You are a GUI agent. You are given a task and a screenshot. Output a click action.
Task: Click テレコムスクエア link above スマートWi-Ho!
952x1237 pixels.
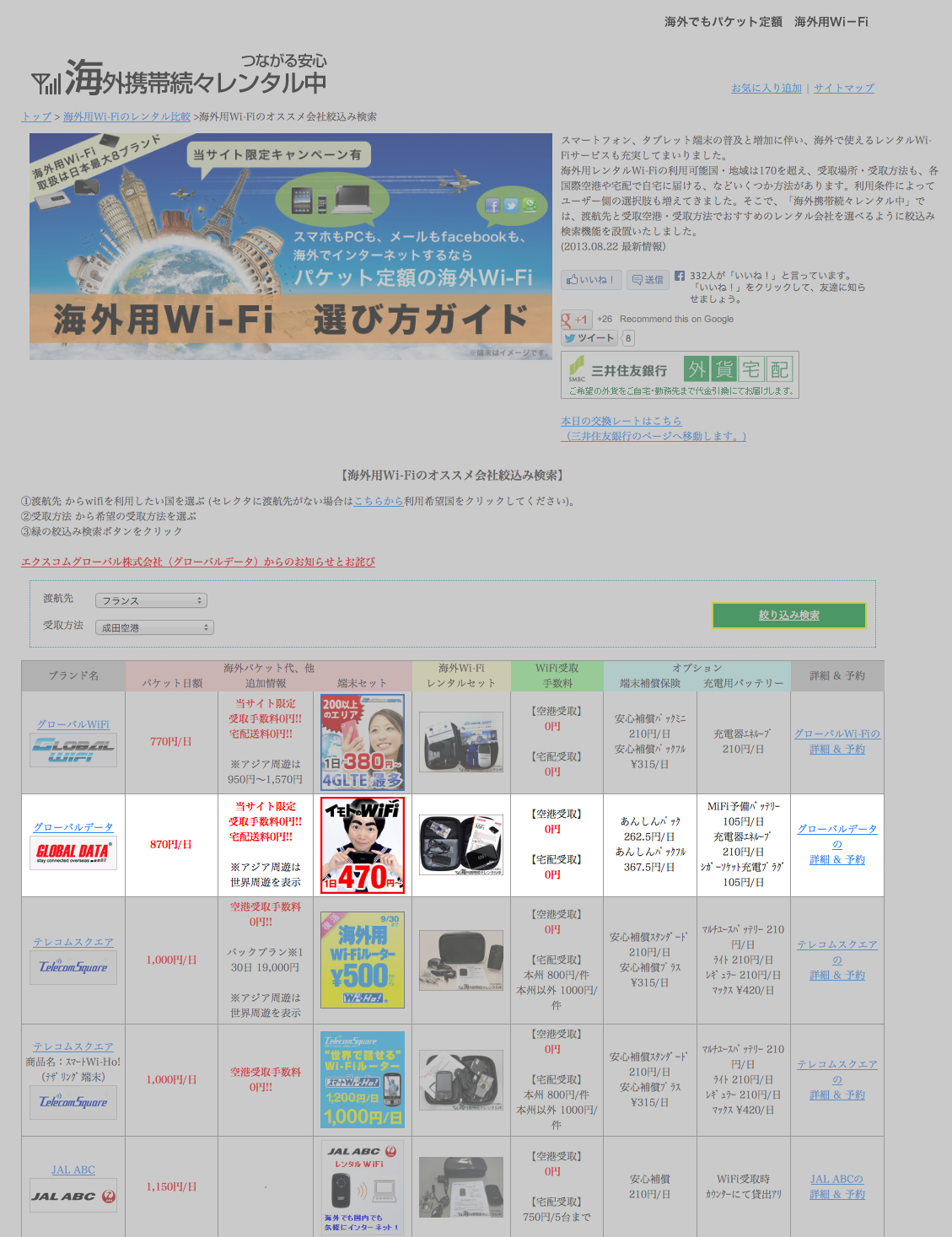[73, 1046]
